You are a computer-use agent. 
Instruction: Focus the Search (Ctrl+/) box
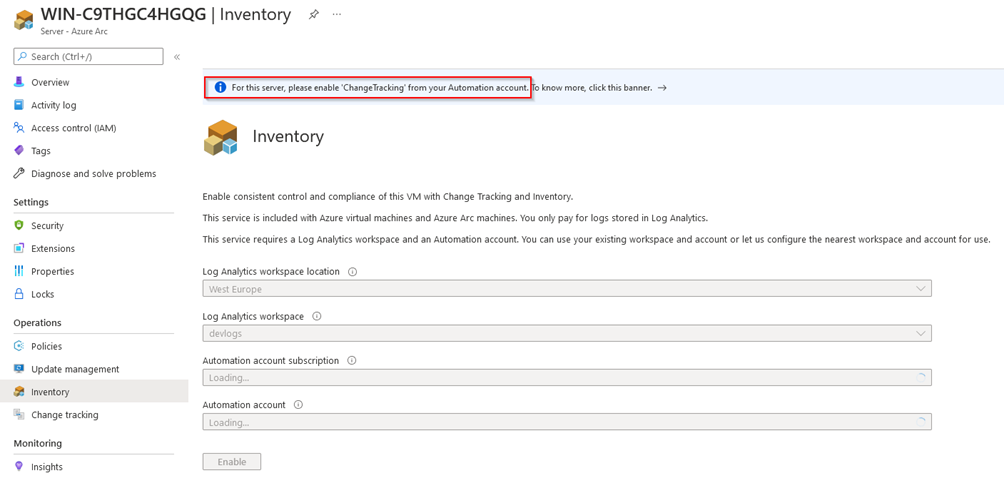click(88, 56)
